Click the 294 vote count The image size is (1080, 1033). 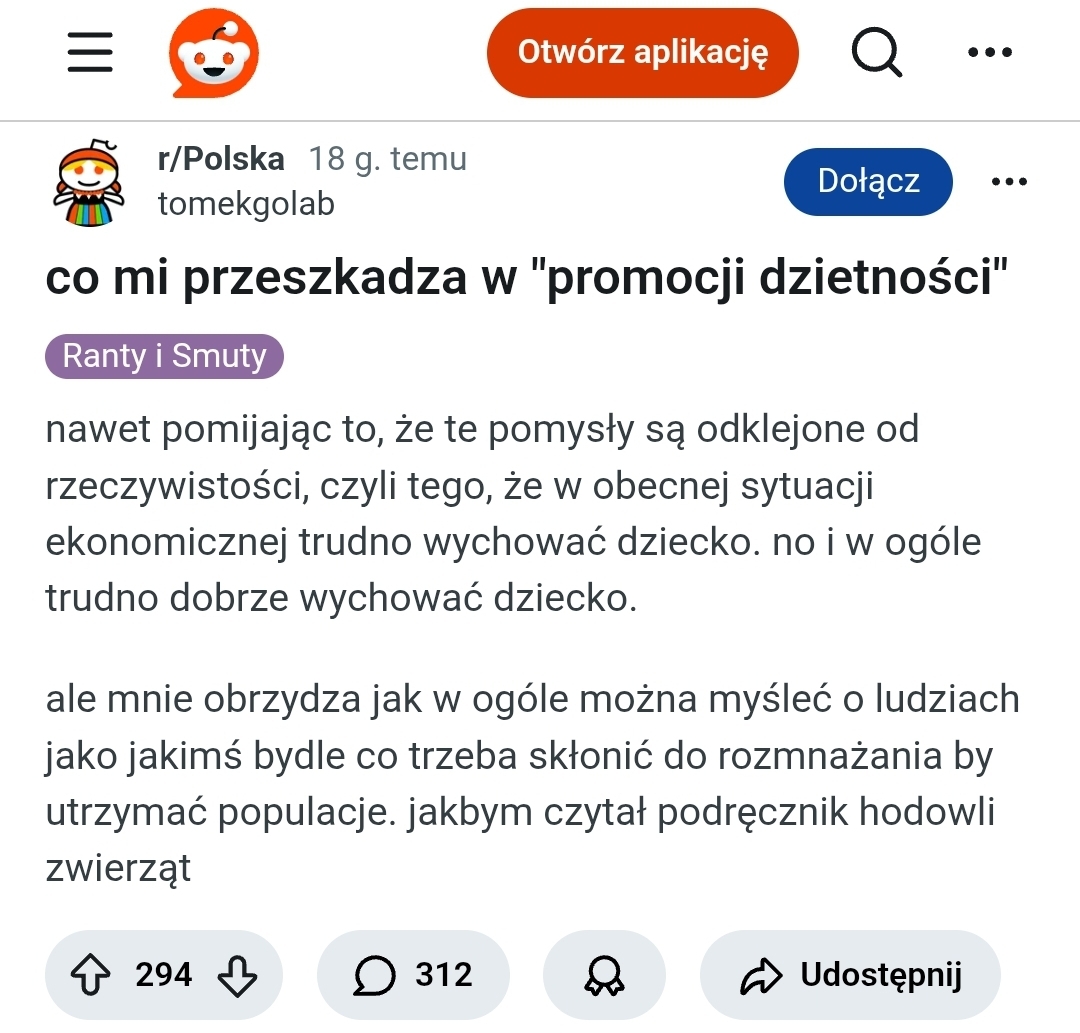click(163, 974)
